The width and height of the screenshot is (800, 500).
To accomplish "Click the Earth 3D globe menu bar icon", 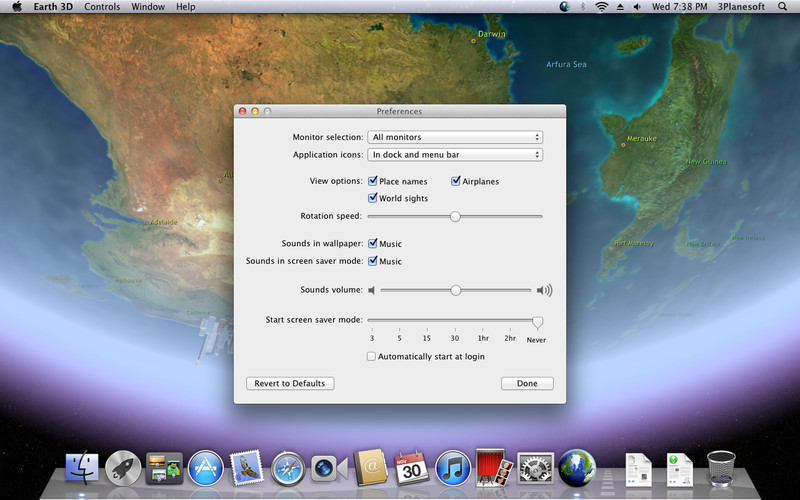I will coord(564,7).
